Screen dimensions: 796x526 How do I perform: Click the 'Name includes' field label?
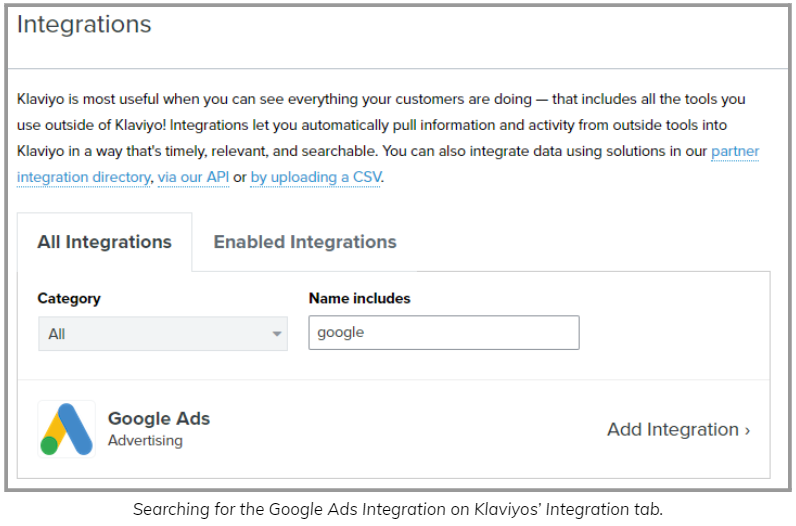pos(359,298)
